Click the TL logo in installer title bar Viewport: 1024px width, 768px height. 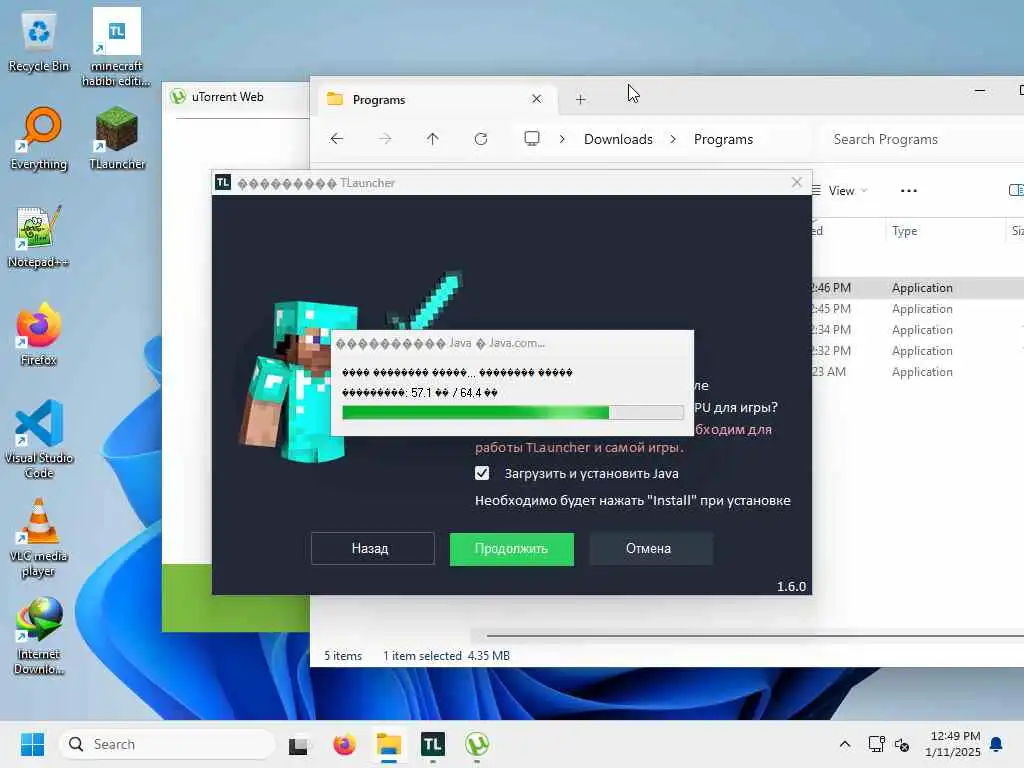coord(223,182)
